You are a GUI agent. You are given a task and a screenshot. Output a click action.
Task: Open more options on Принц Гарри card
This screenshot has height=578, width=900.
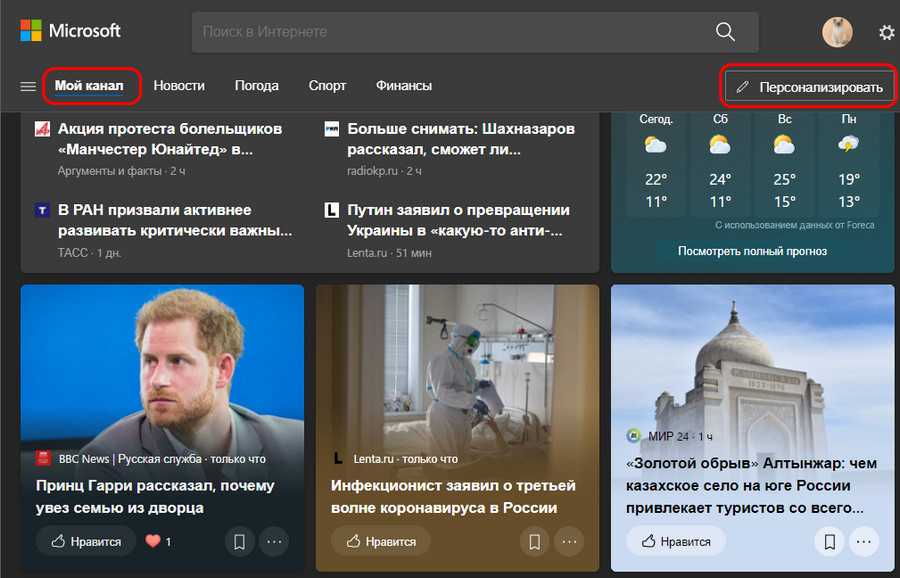pyautogui.click(x=274, y=541)
